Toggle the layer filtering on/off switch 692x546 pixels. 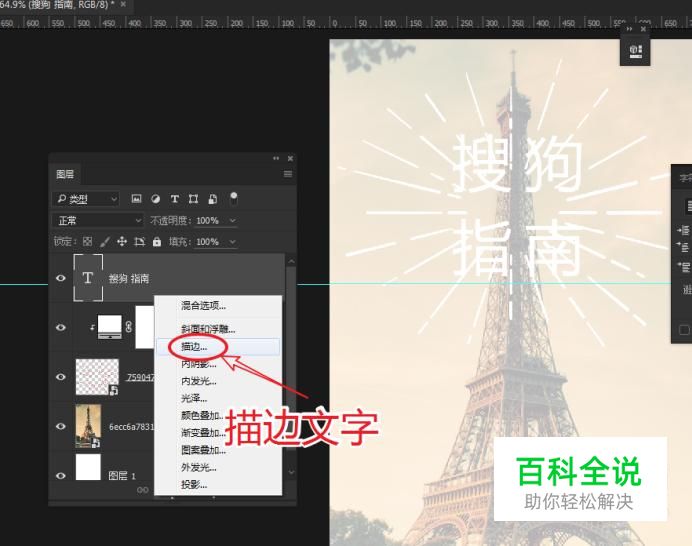click(x=234, y=198)
